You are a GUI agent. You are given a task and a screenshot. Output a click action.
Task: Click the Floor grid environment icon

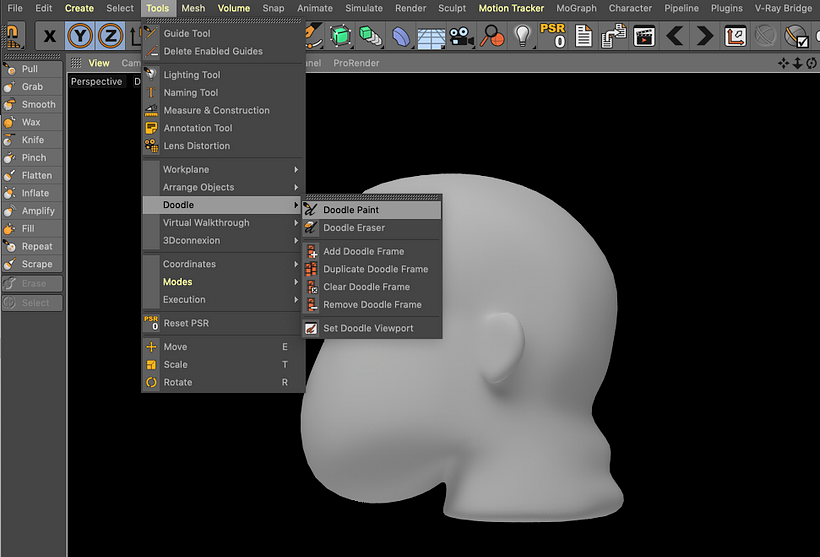[x=431, y=38]
